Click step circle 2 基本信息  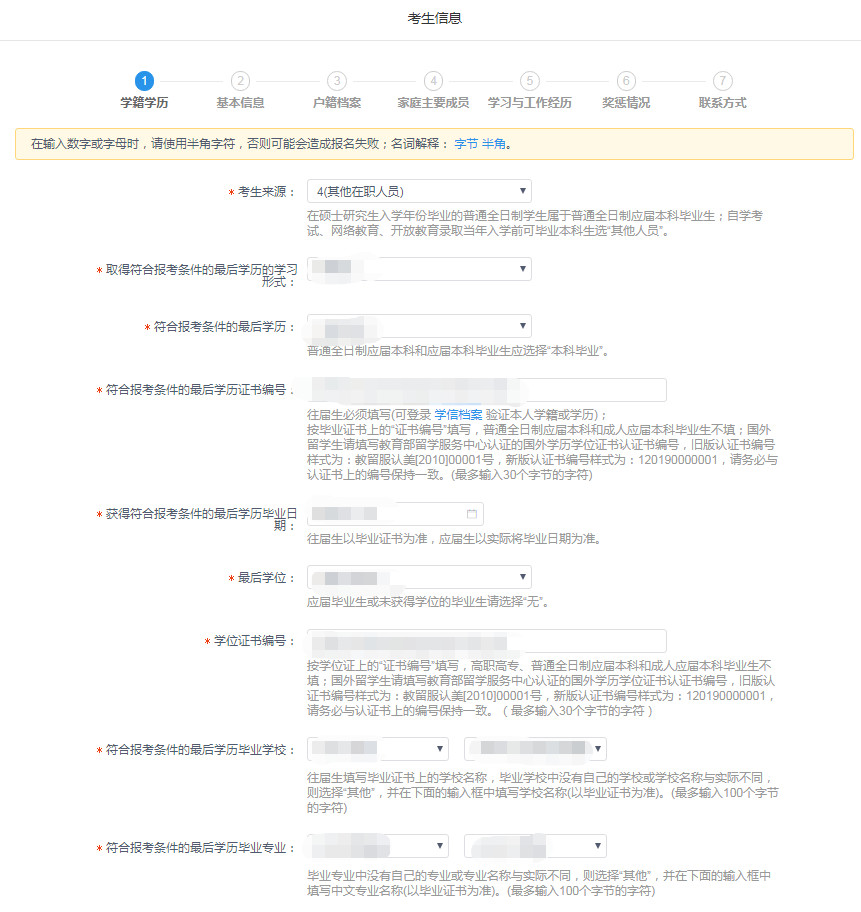[x=241, y=81]
